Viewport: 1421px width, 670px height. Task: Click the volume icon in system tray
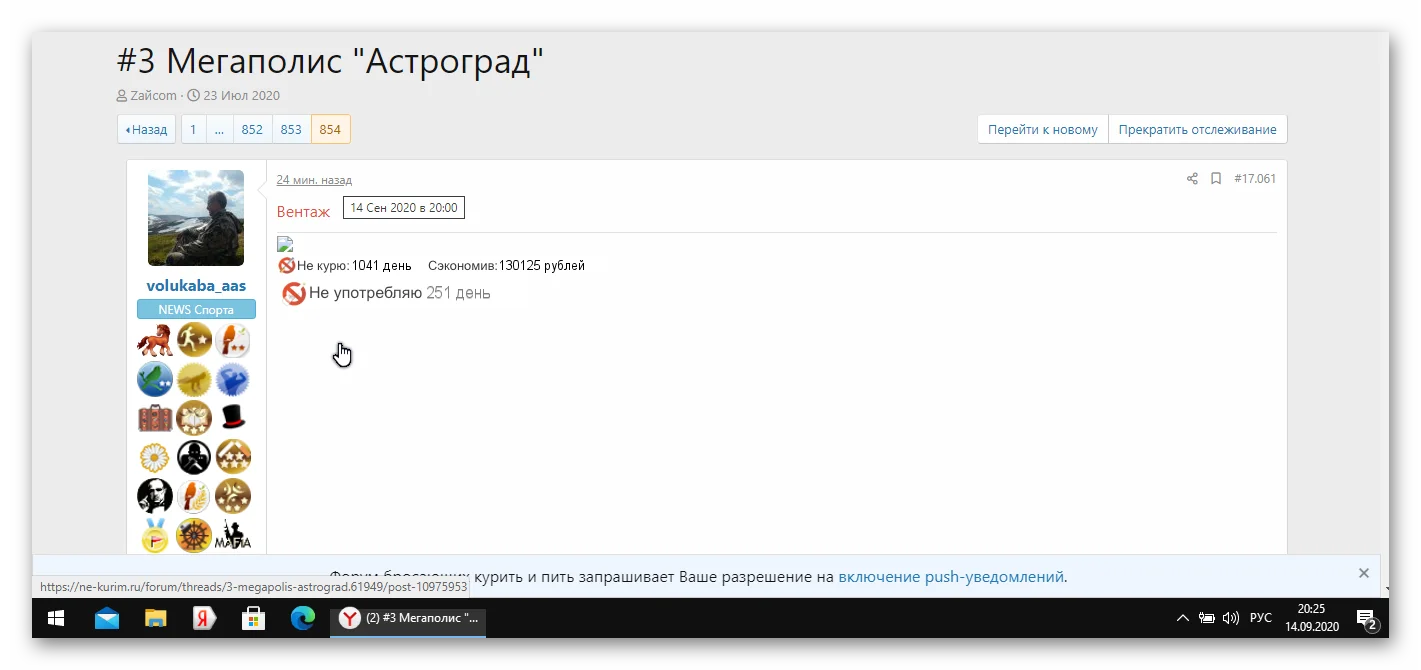[x=1231, y=618]
